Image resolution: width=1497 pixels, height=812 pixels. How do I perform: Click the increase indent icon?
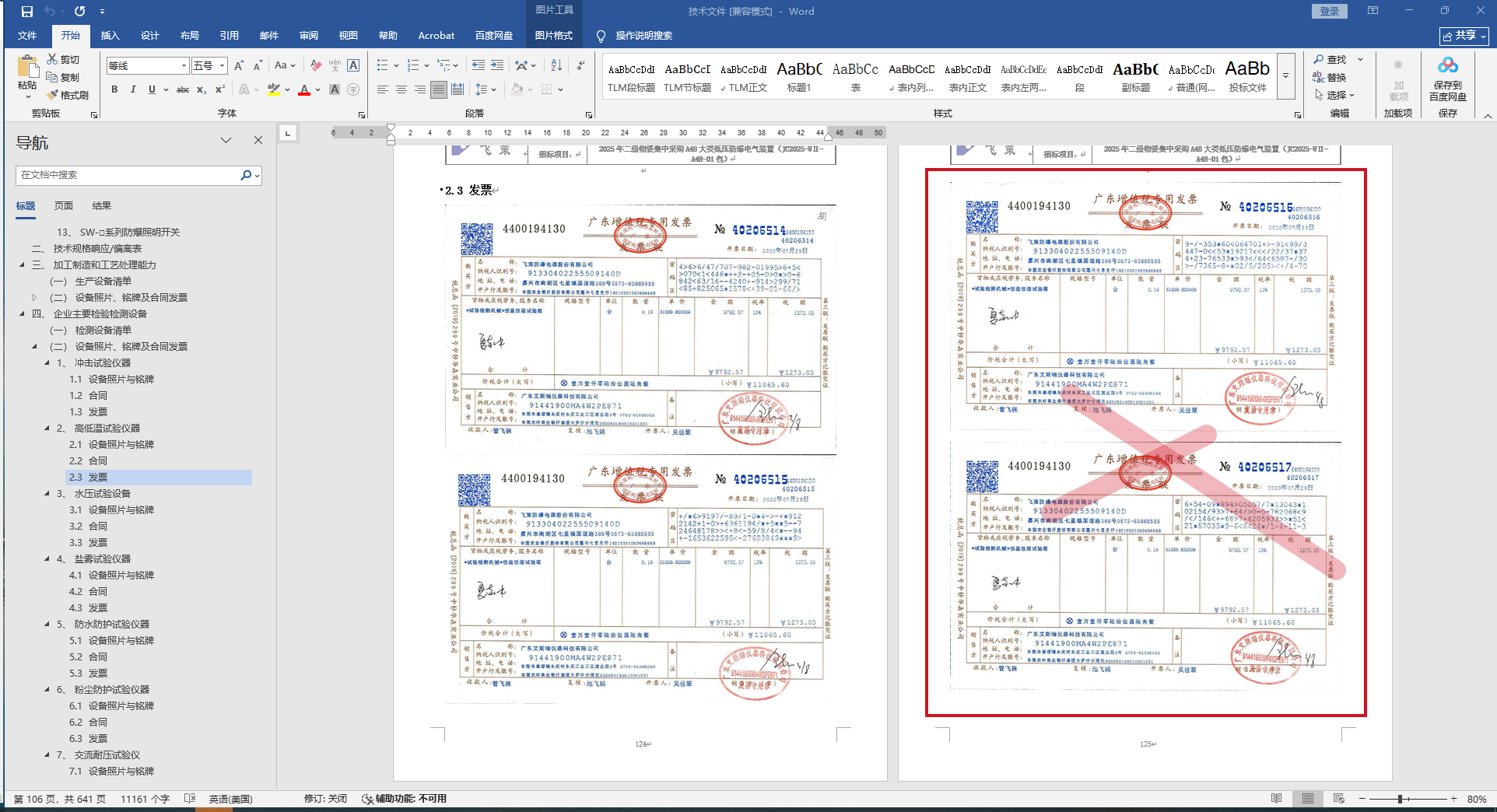[x=496, y=65]
